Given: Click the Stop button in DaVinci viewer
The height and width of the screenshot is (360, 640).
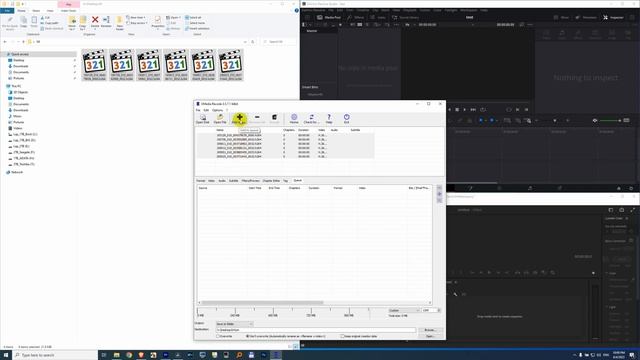Looking at the screenshot, I should pyautogui.click(x=457, y=109).
